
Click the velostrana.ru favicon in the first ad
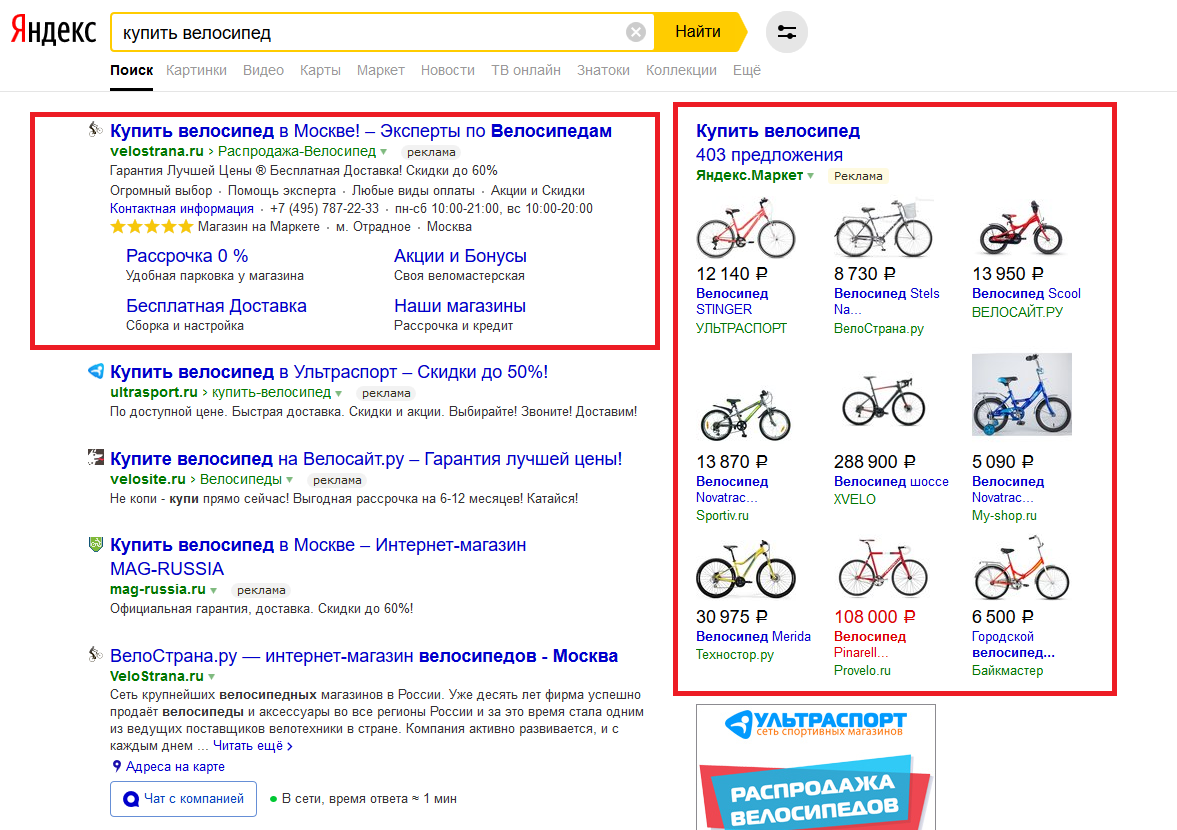coord(95,129)
